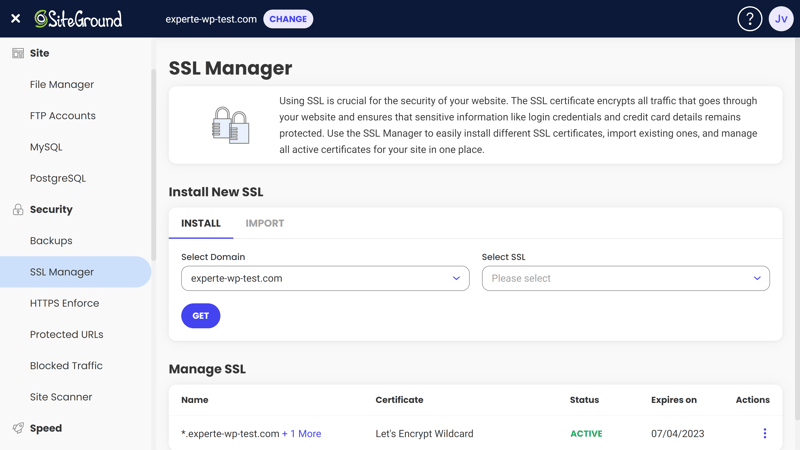Open the Jv user avatar menu
The image size is (800, 450).
(781, 19)
